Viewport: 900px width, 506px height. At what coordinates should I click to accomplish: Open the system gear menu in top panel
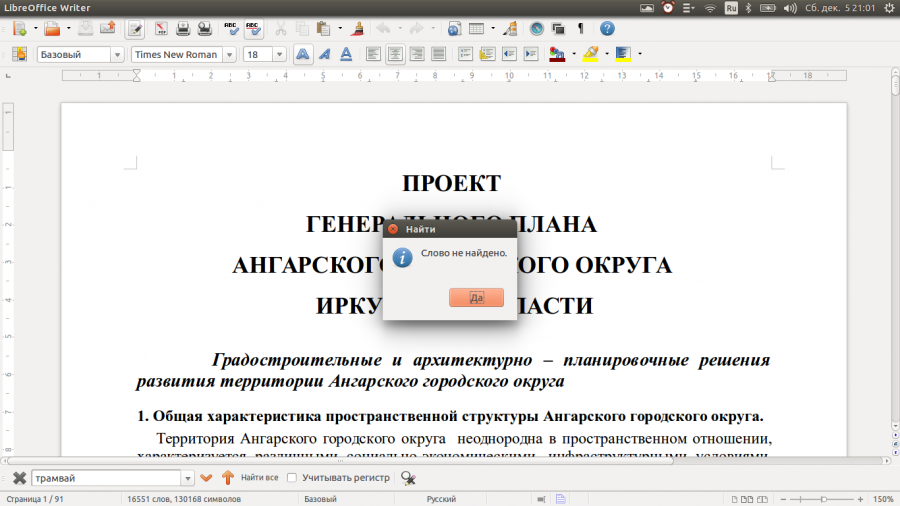889,7
